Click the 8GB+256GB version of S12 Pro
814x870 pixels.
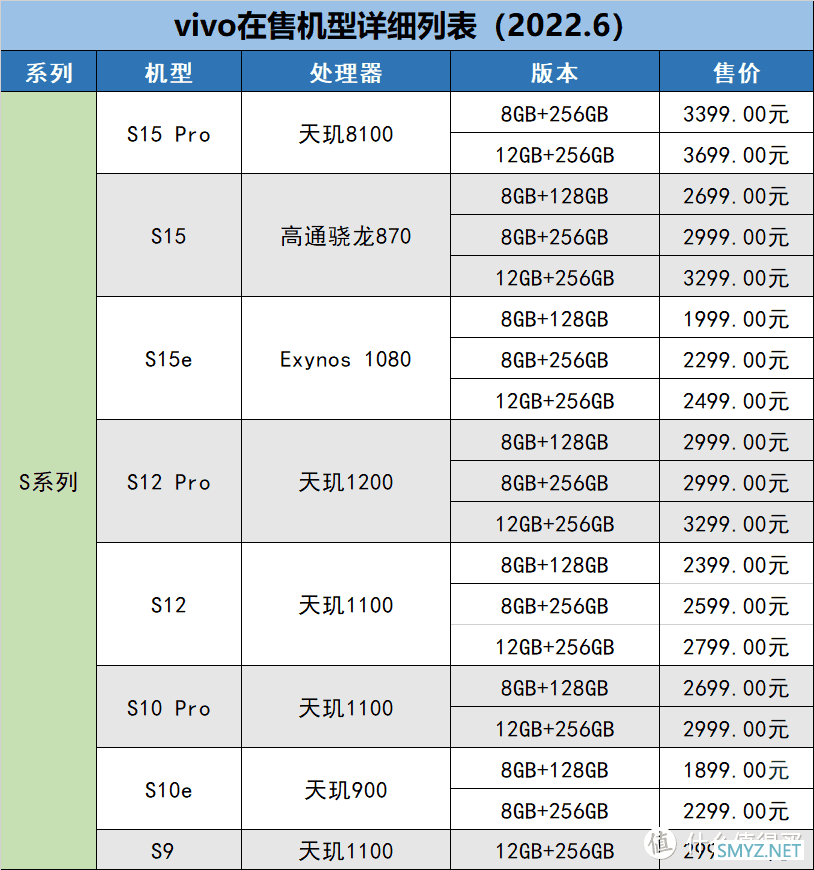(x=555, y=482)
